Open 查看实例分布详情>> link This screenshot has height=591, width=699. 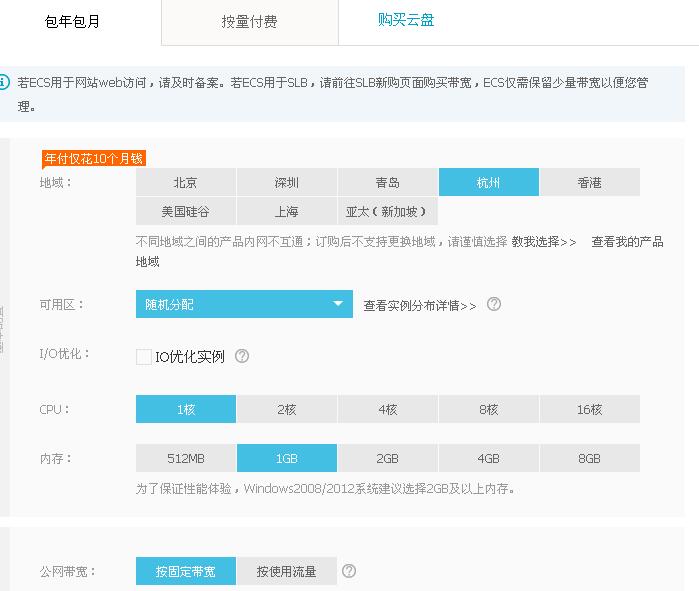(420, 305)
